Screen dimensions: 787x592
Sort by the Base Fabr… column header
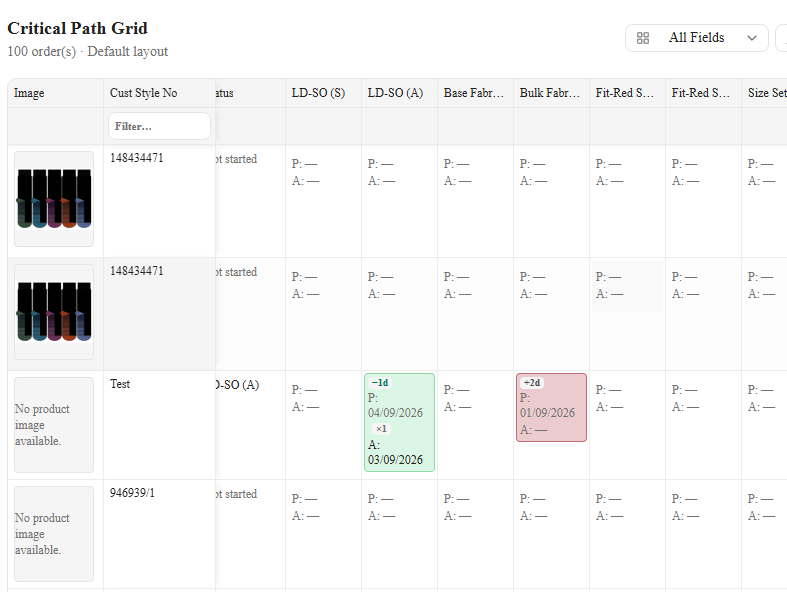click(x=475, y=93)
